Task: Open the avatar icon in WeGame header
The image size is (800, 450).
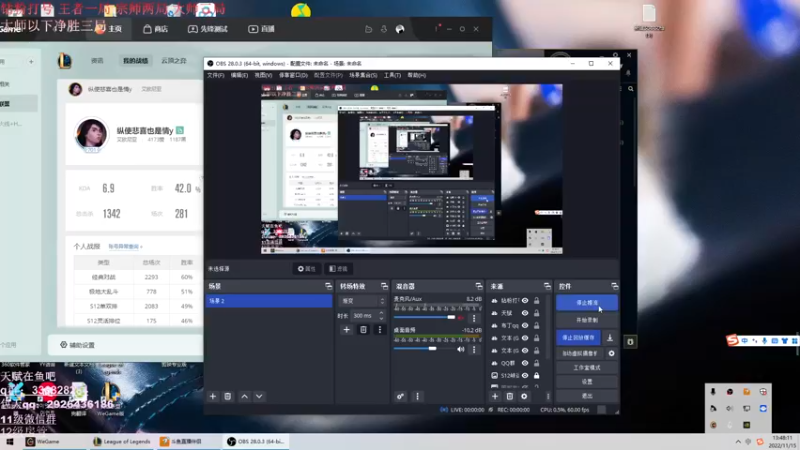Action: click(x=400, y=29)
